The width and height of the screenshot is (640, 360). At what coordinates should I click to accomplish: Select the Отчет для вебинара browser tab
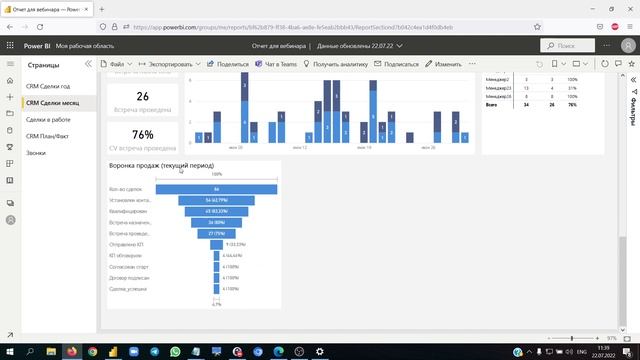47,9
